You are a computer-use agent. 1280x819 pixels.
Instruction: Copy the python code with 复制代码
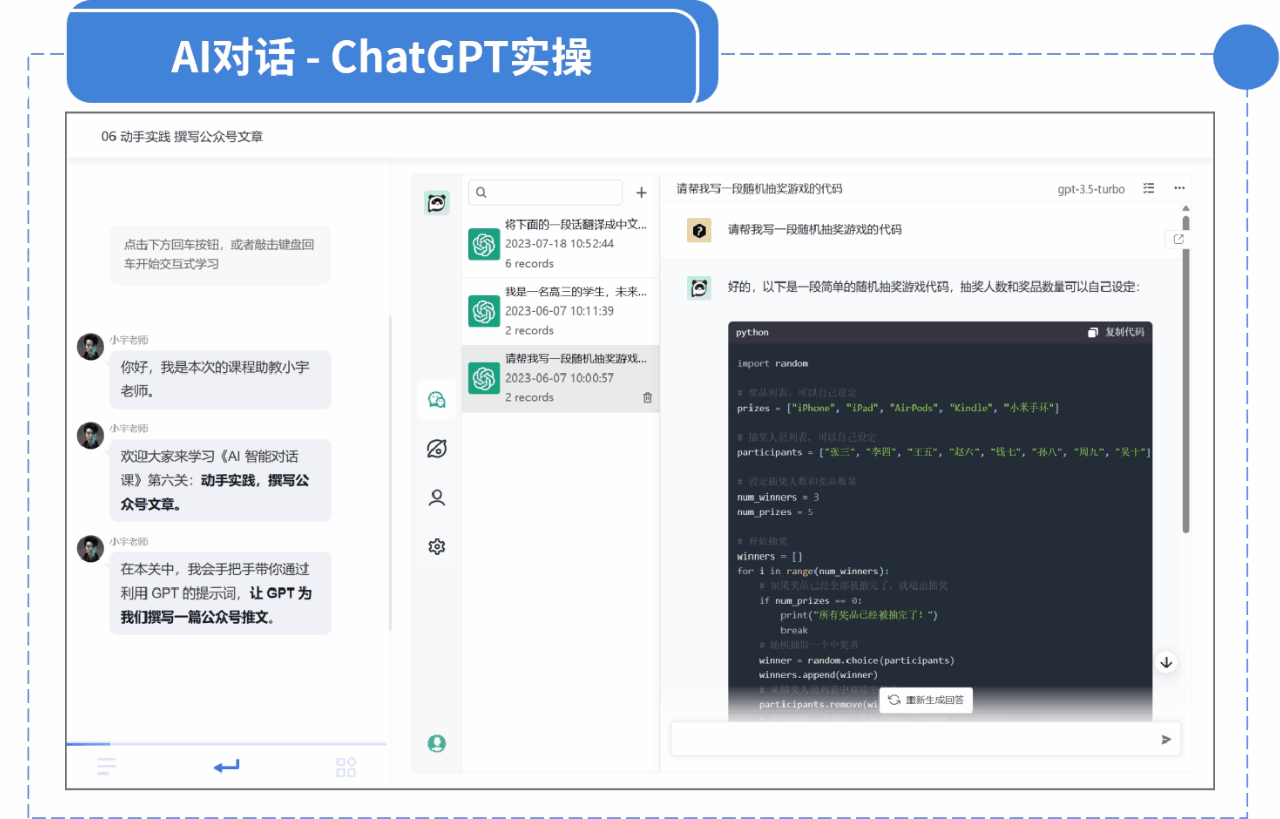(1116, 332)
